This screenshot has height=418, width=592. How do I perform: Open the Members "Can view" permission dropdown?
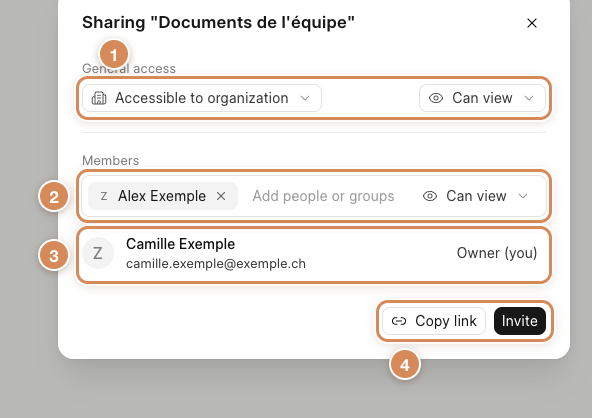pyautogui.click(x=475, y=196)
